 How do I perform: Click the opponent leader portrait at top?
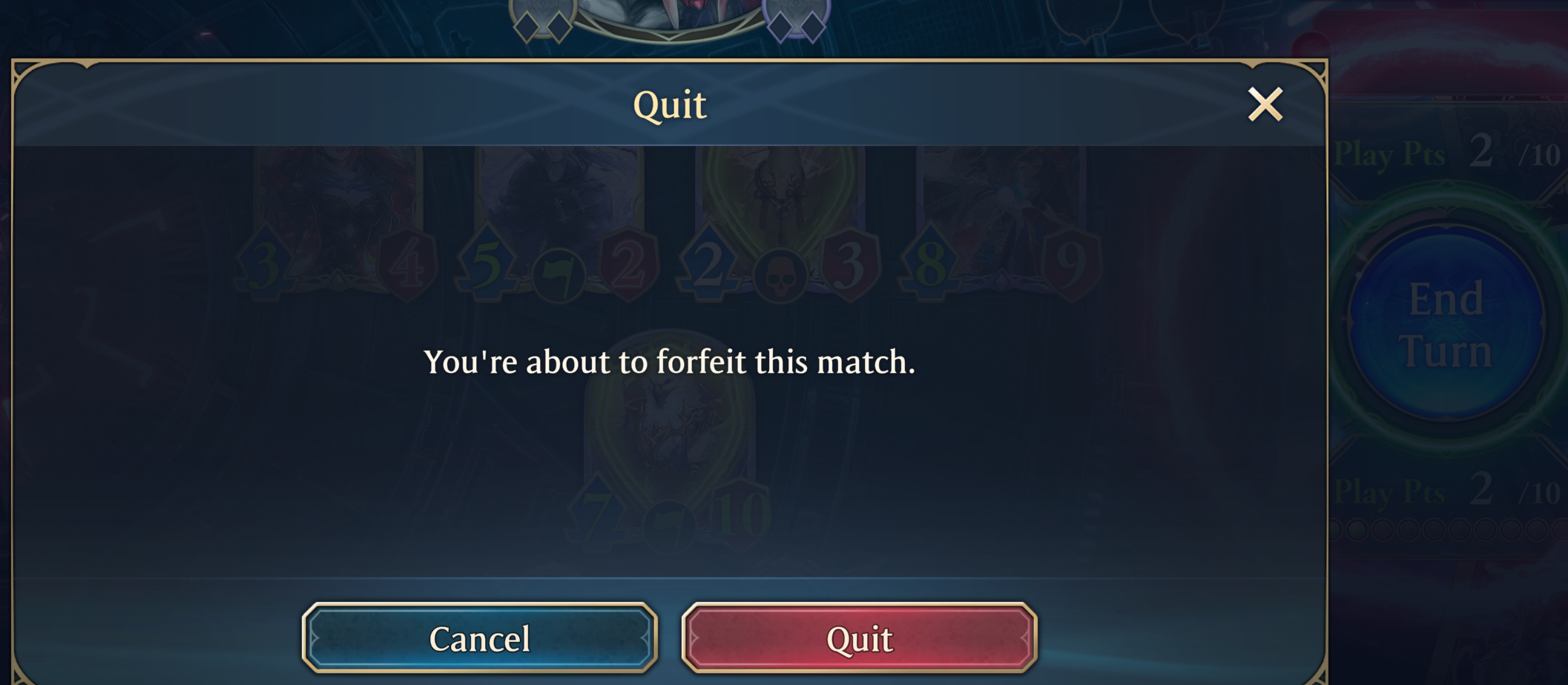[669, 16]
